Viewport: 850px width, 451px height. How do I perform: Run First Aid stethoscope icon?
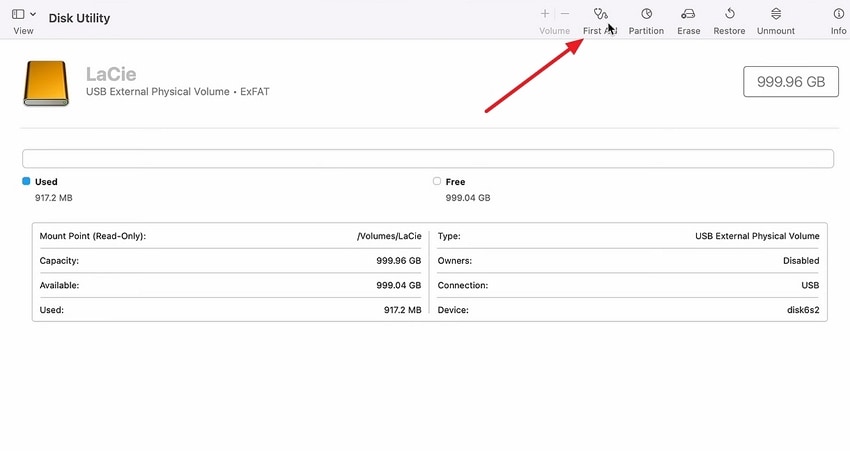click(600, 14)
